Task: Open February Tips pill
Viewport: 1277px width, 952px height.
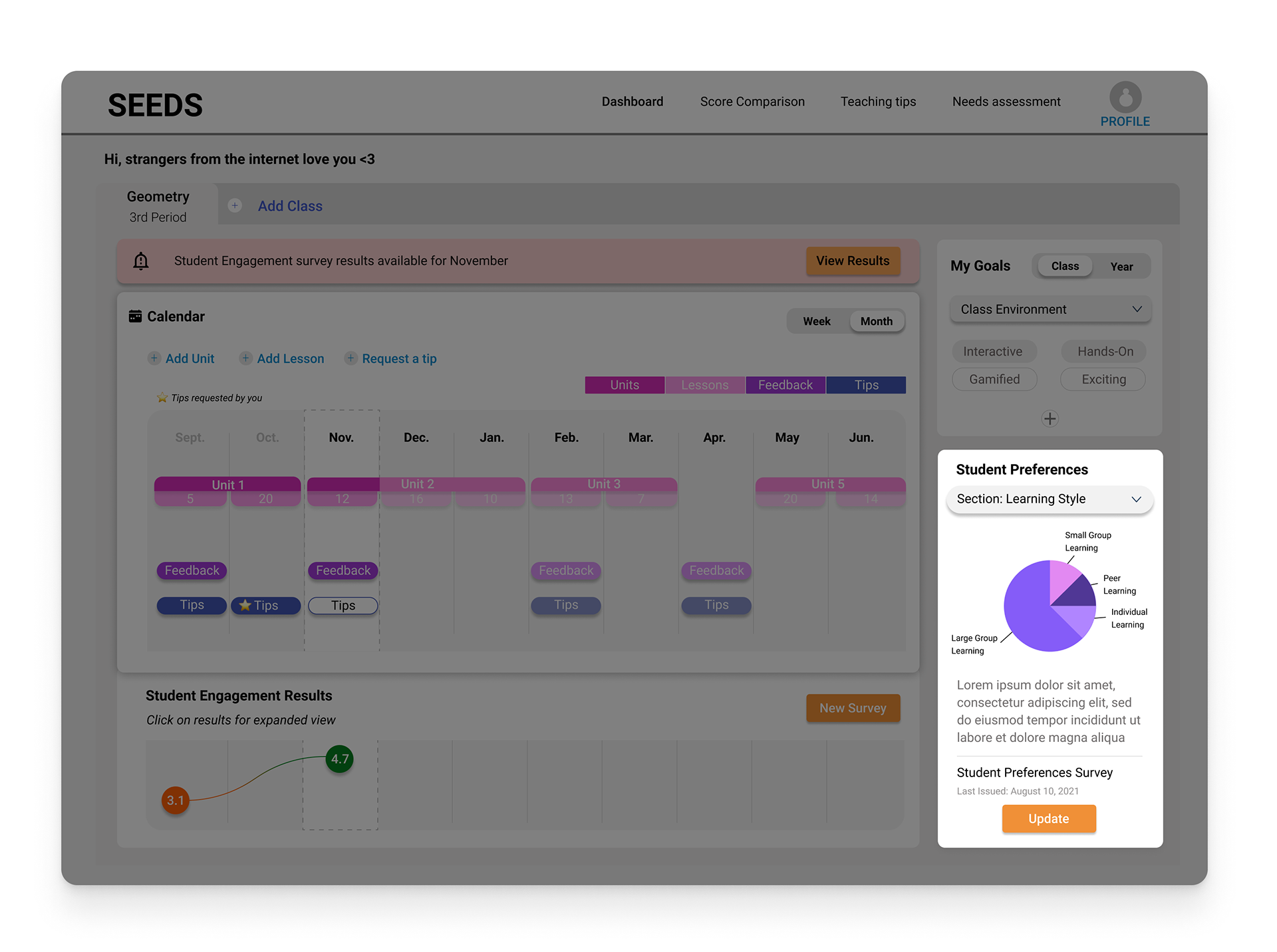Action: (566, 605)
